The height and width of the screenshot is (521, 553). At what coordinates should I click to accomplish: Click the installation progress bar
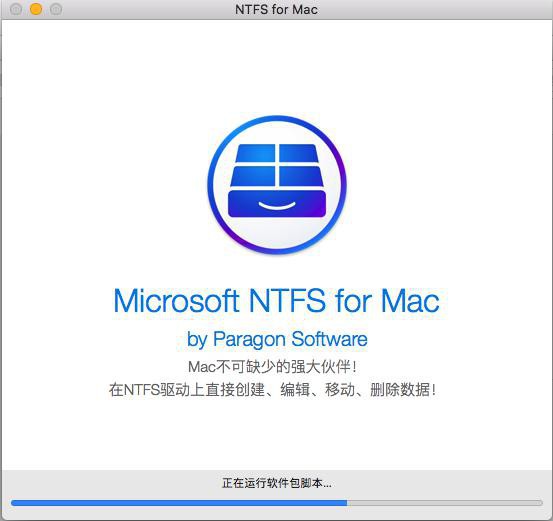click(276, 503)
